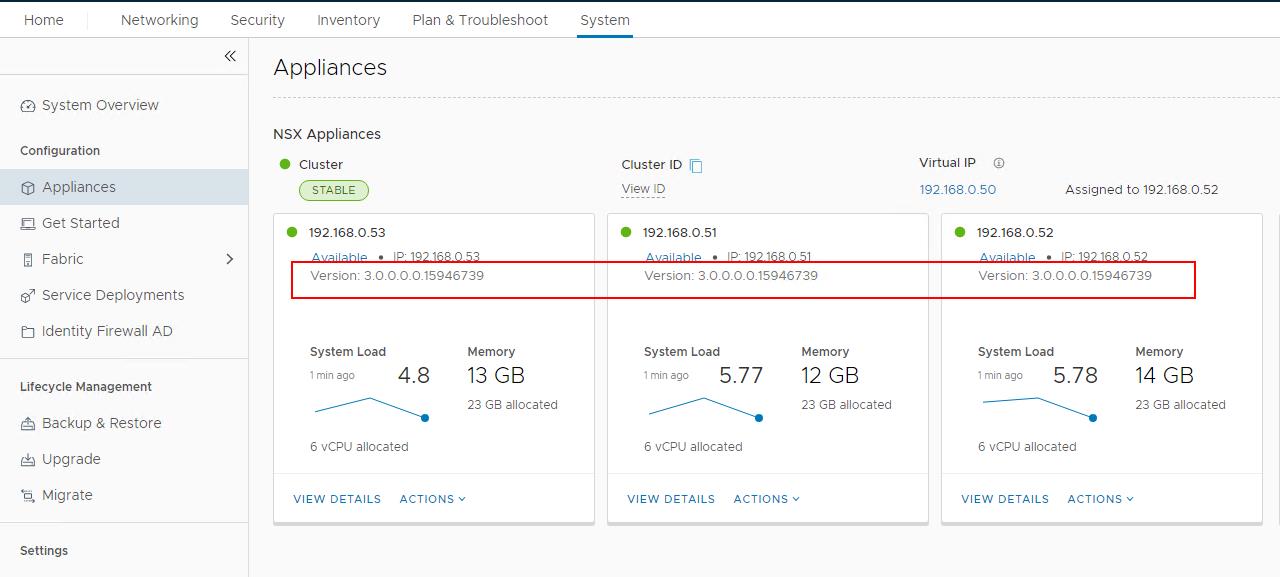The width and height of the screenshot is (1280, 577).
Task: Open Plan & Troubleshoot tab
Action: [480, 20]
